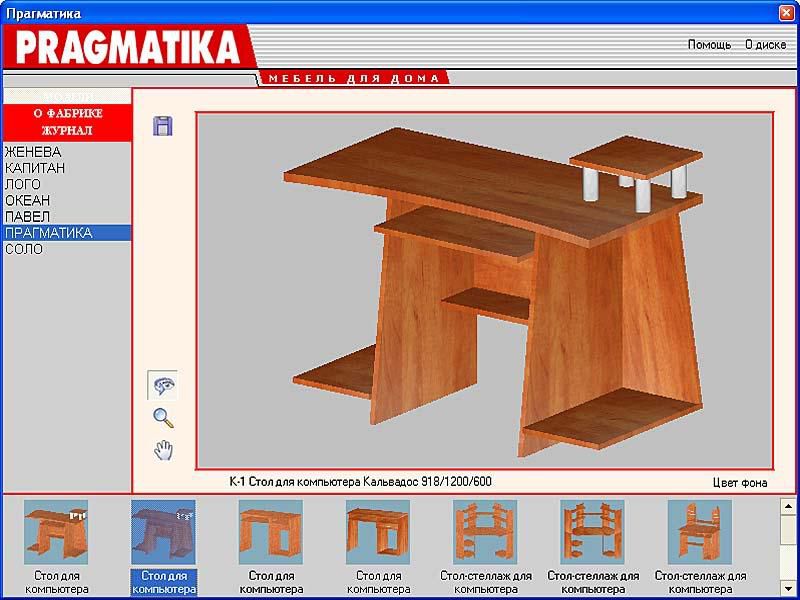The image size is (800, 600).
Task: Pick the fourth computer desk thumbnail
Action: [x=377, y=532]
